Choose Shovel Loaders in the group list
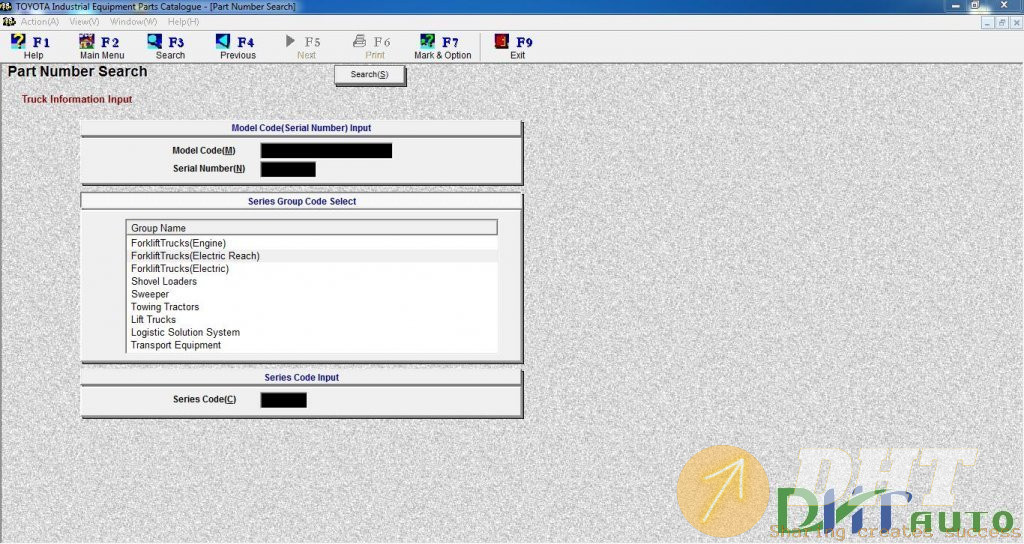 tap(312, 281)
